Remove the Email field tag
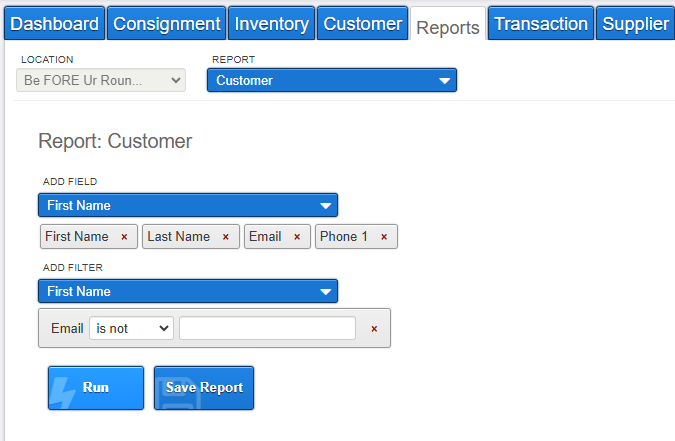The image size is (675, 441). [297, 237]
